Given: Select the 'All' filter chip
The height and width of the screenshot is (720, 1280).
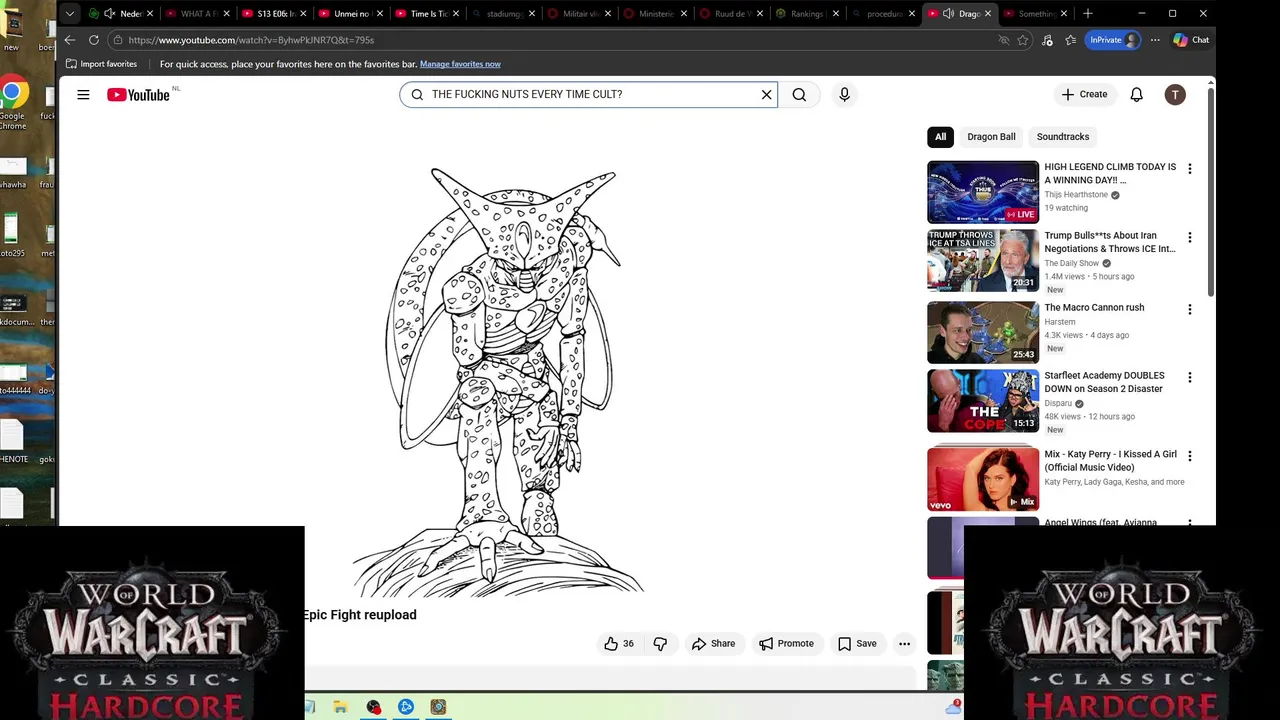Looking at the screenshot, I should (x=940, y=137).
